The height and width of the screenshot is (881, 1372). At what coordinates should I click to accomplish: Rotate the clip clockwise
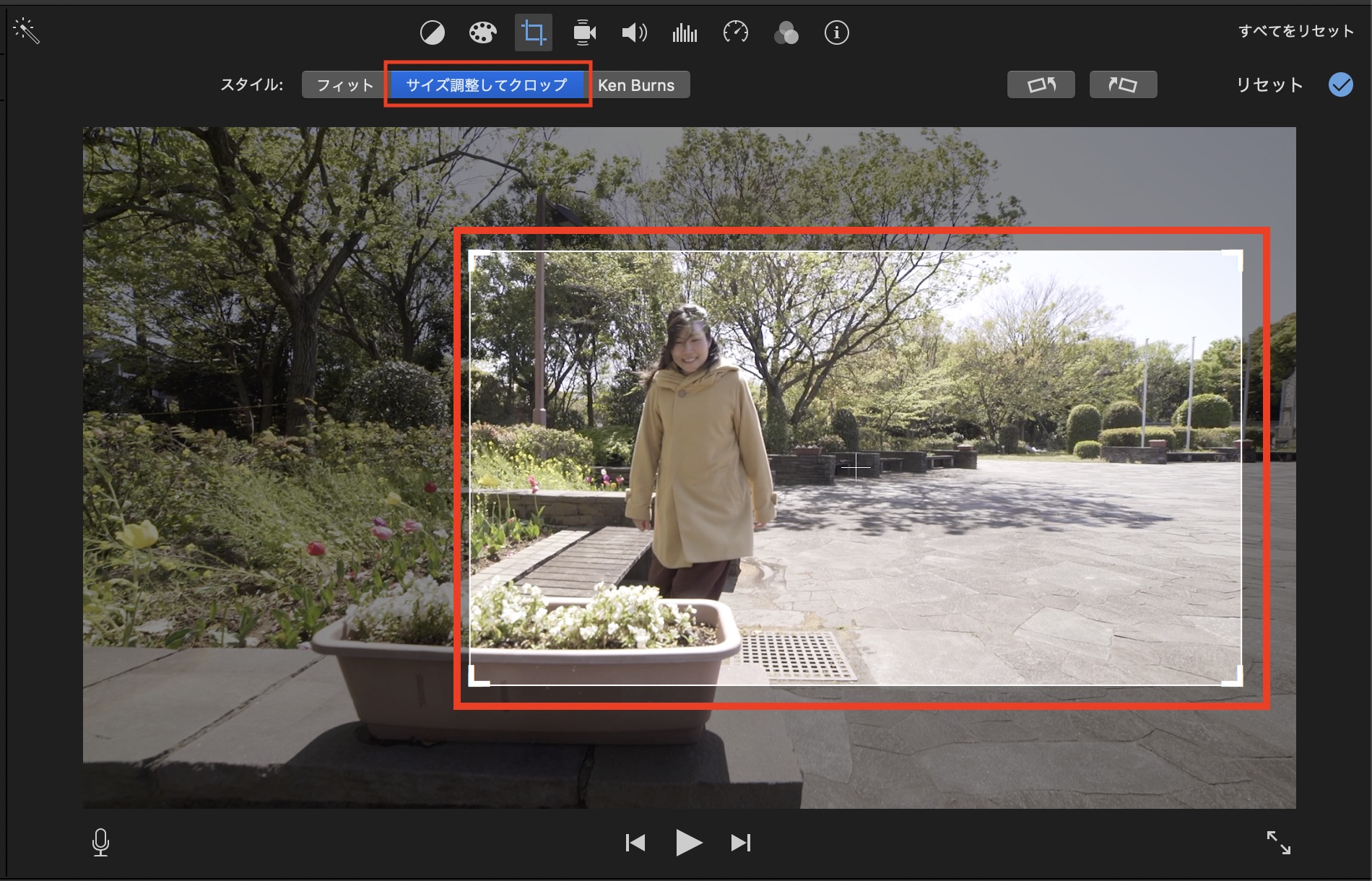point(1123,84)
